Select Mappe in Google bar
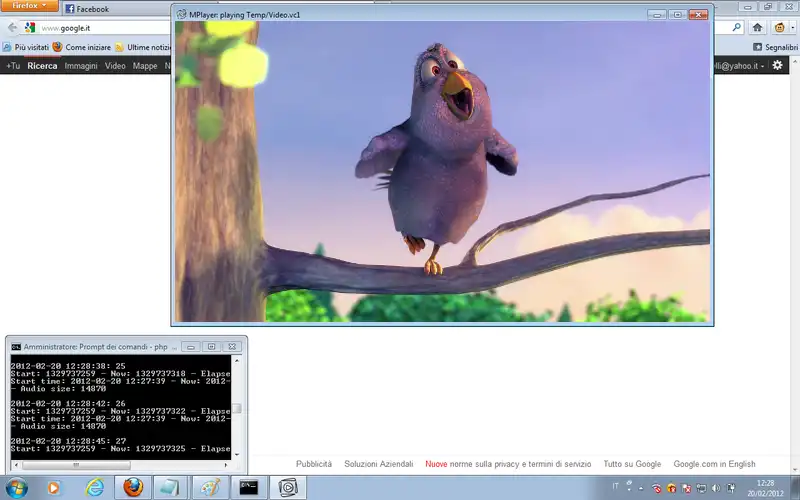The height and width of the screenshot is (500, 800). [145, 66]
